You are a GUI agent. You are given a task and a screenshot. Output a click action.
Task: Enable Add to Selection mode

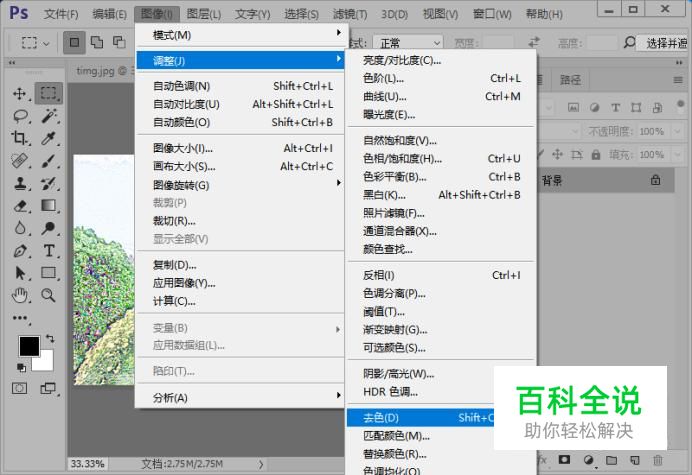97,42
